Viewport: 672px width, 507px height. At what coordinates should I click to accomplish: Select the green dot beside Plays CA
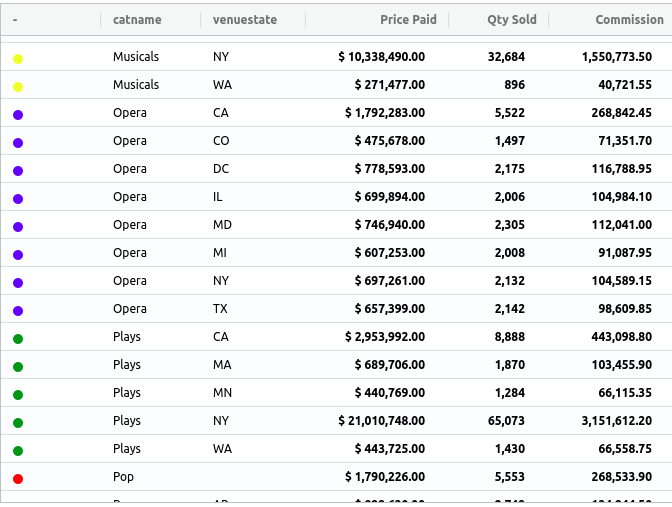point(18,339)
